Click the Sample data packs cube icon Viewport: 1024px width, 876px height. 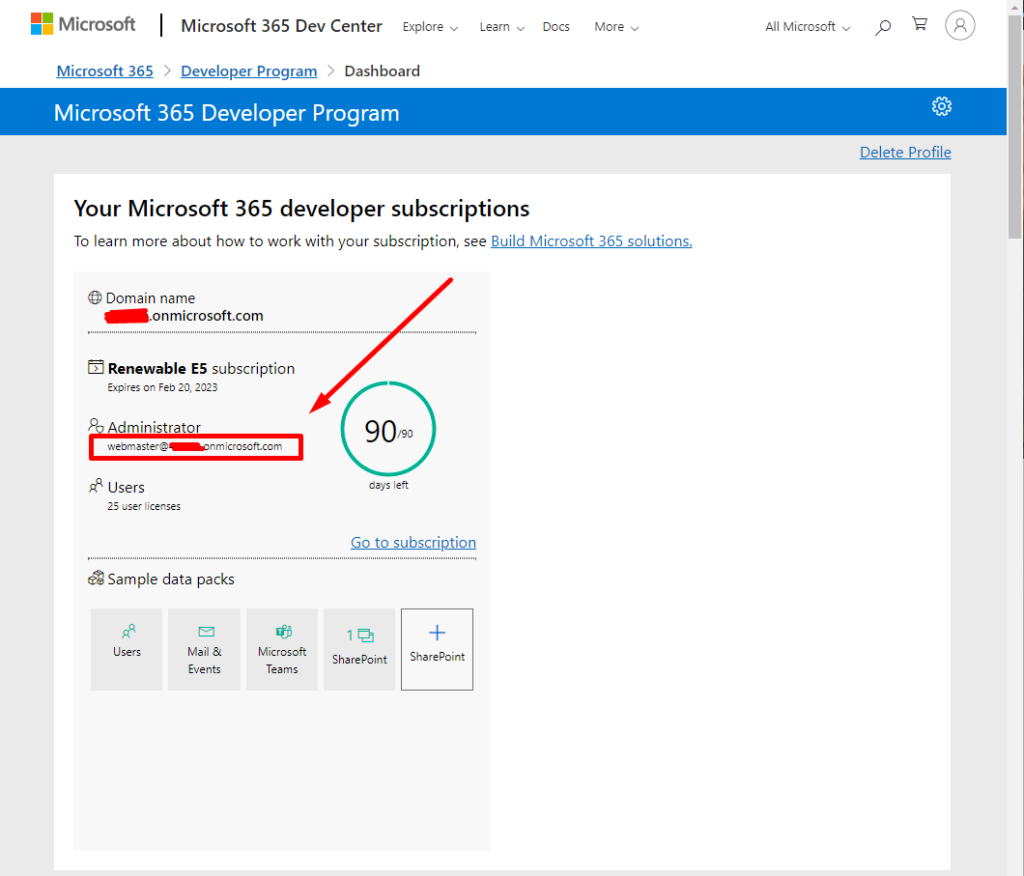(96, 578)
